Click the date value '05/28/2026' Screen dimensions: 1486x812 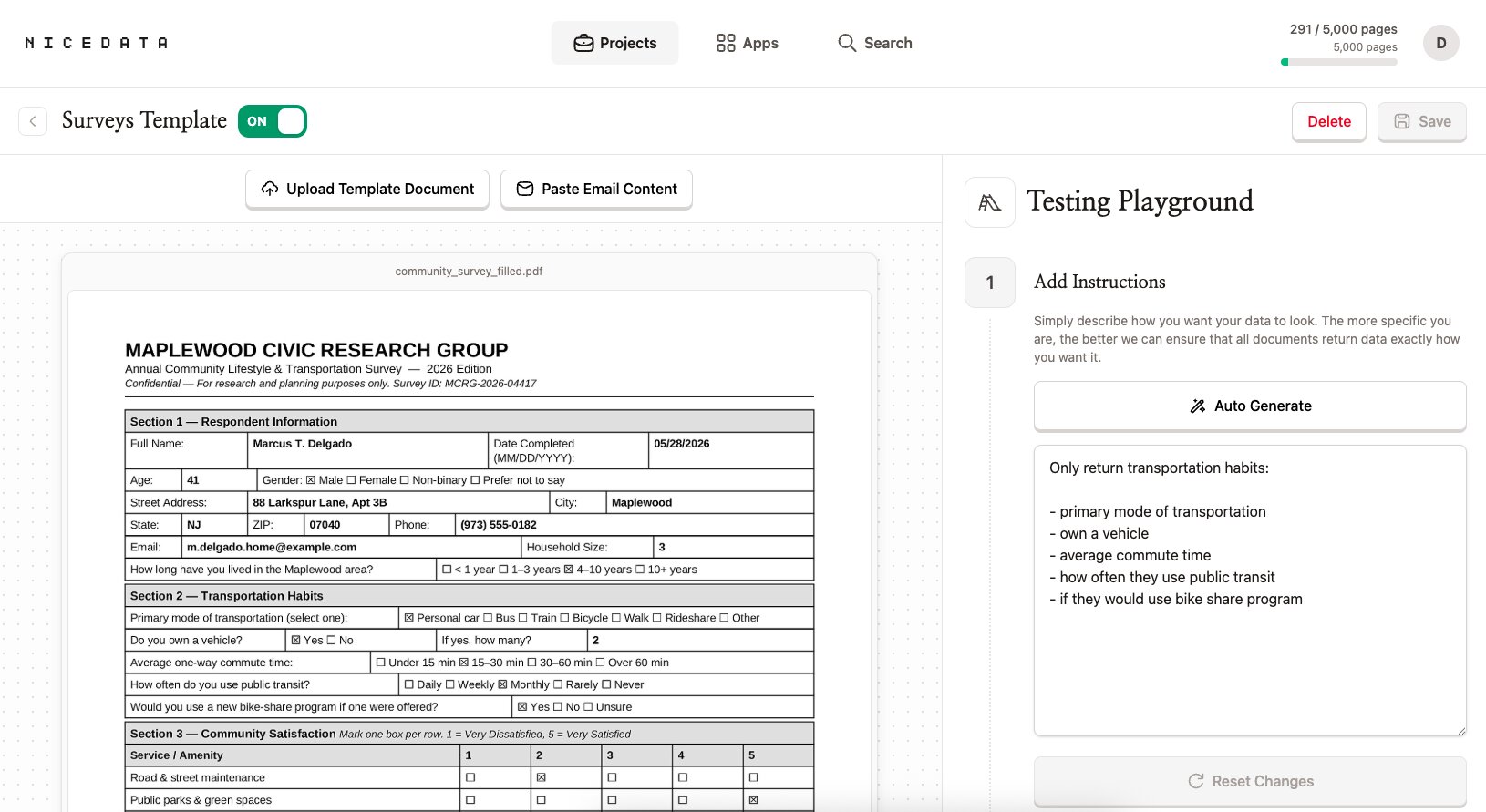point(682,444)
